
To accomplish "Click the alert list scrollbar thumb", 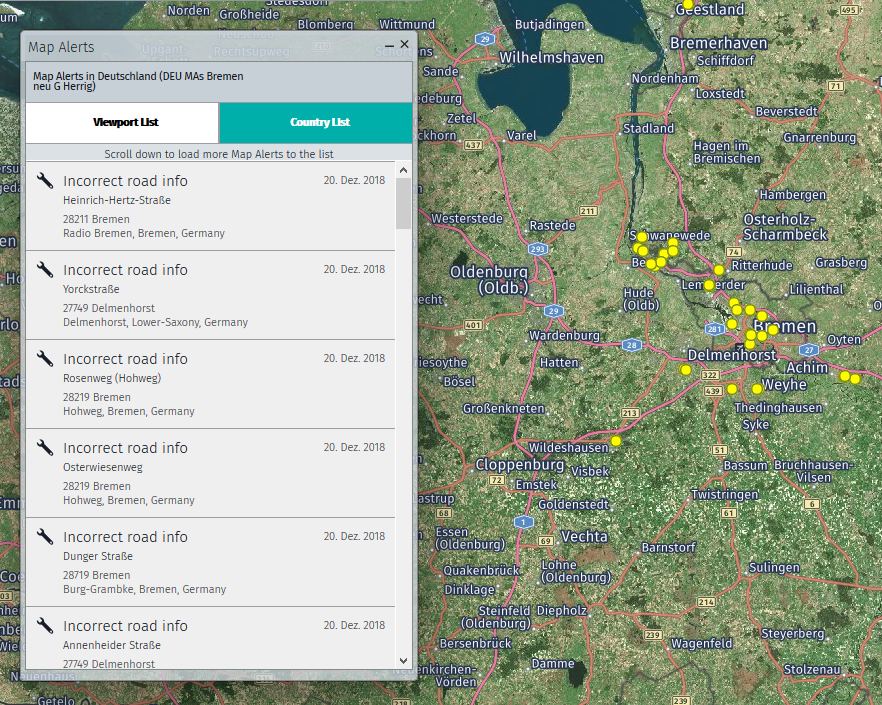I will [x=403, y=204].
